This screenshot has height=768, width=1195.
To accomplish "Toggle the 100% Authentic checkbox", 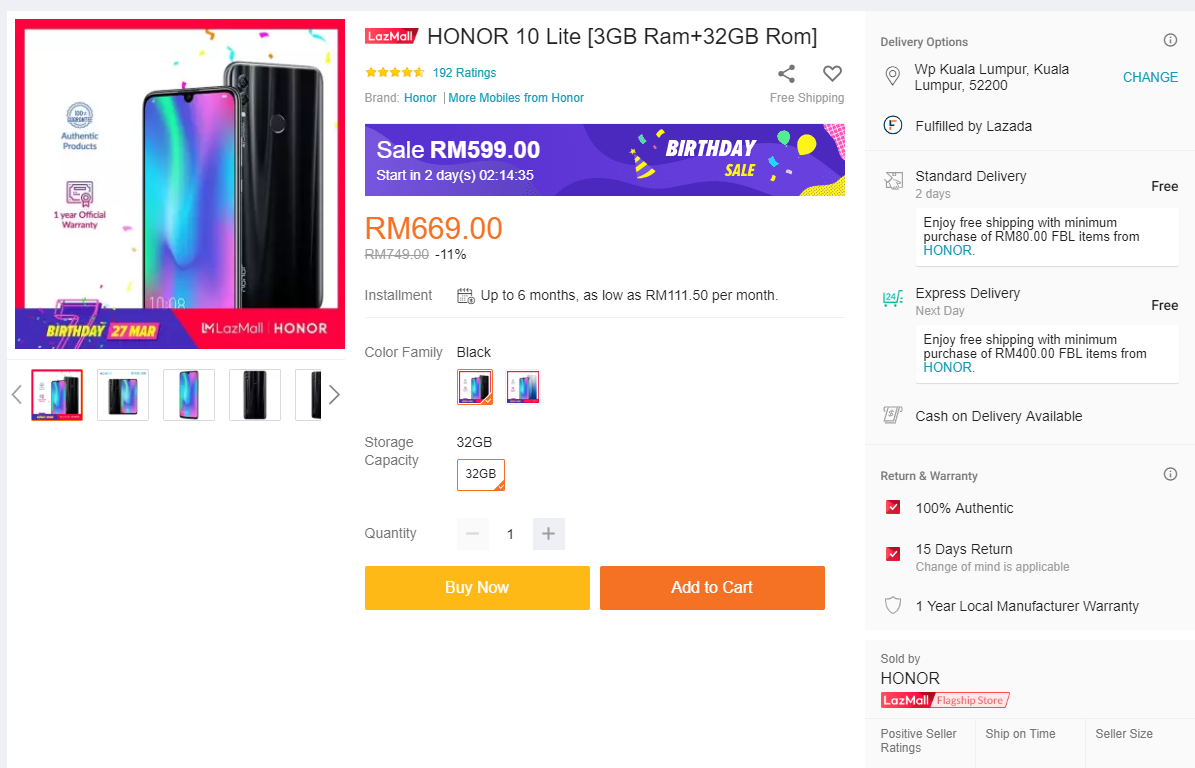I will click(893, 508).
